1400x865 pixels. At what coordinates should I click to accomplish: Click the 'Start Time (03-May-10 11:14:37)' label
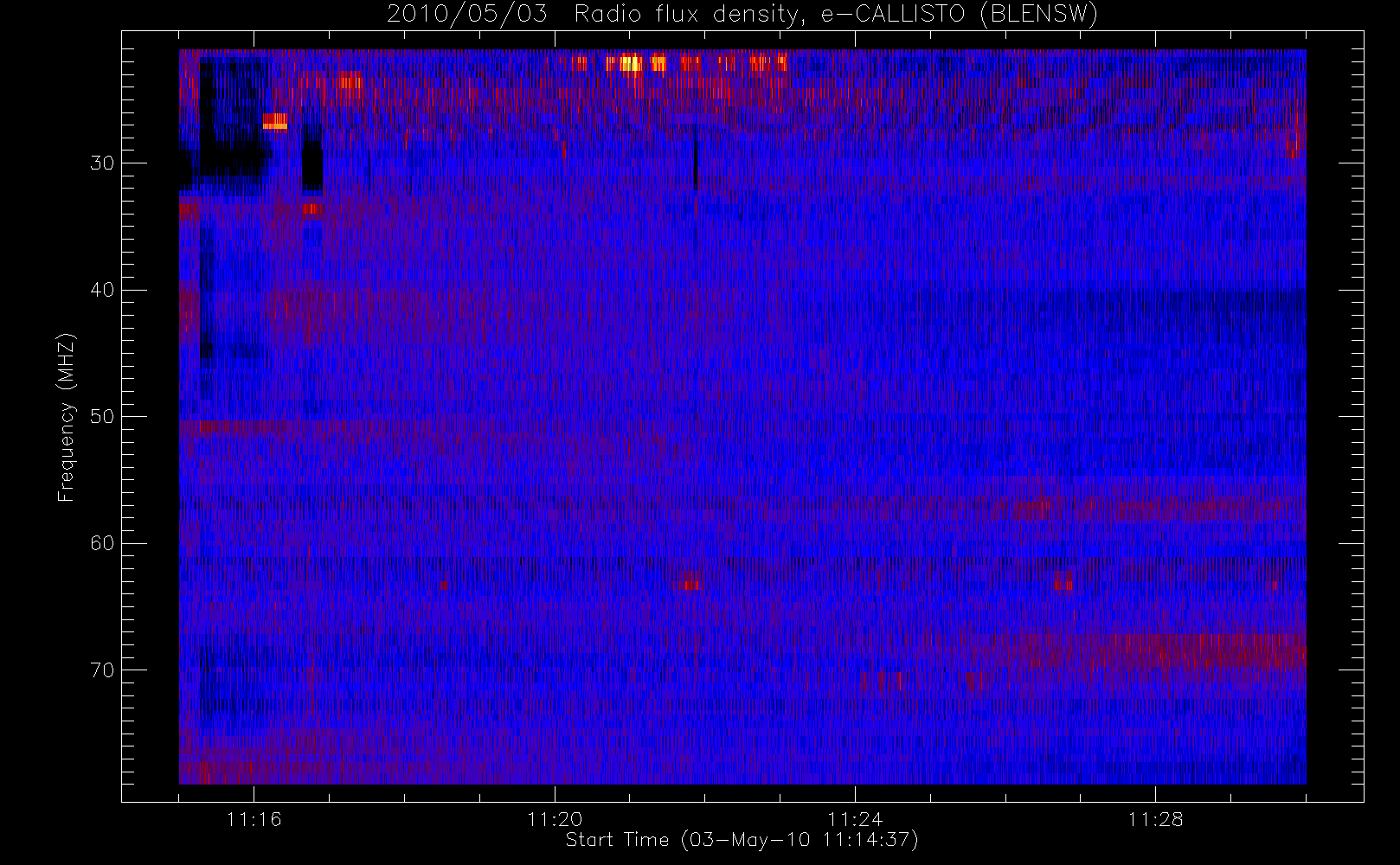coord(742,840)
